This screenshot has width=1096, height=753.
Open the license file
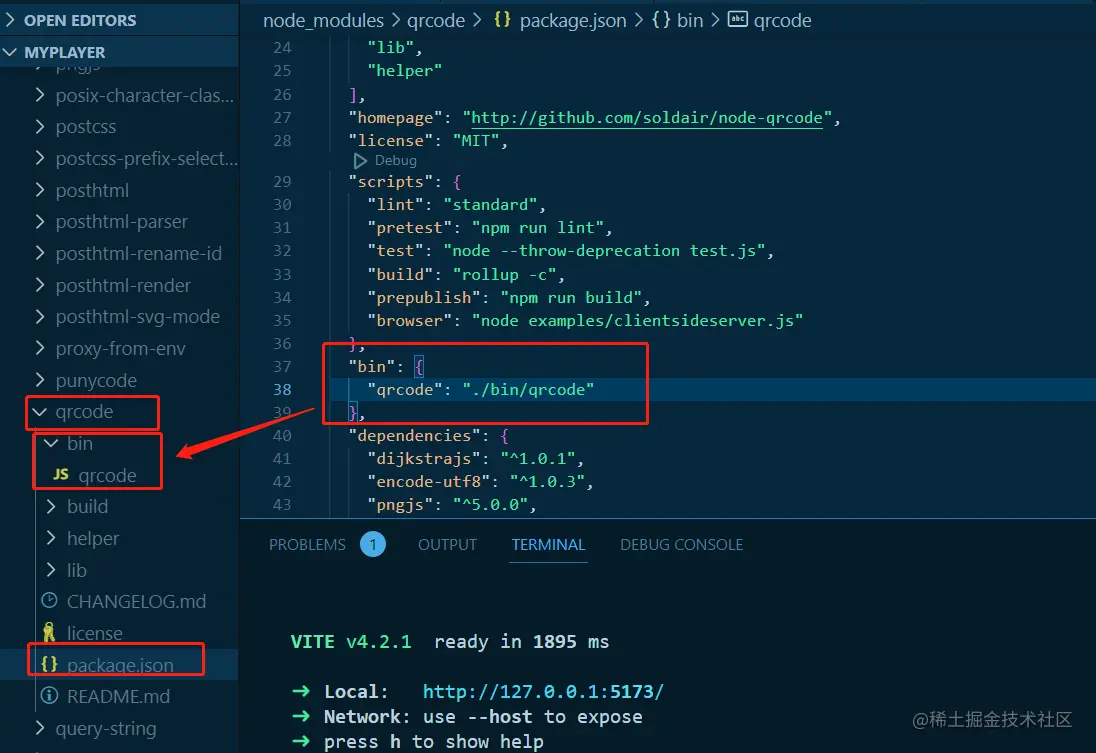pos(94,633)
